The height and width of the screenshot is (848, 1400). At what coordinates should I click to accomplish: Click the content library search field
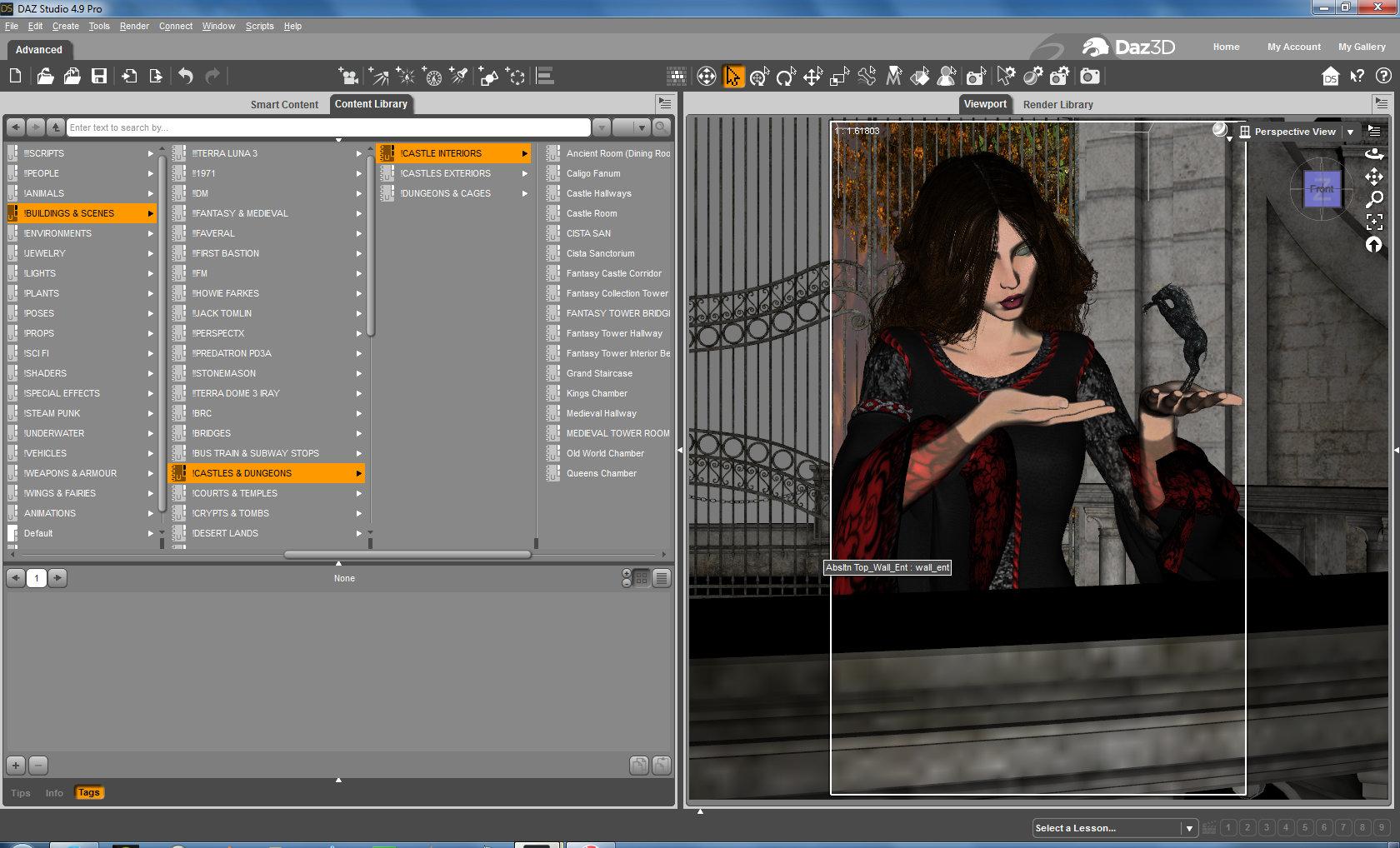click(x=328, y=127)
